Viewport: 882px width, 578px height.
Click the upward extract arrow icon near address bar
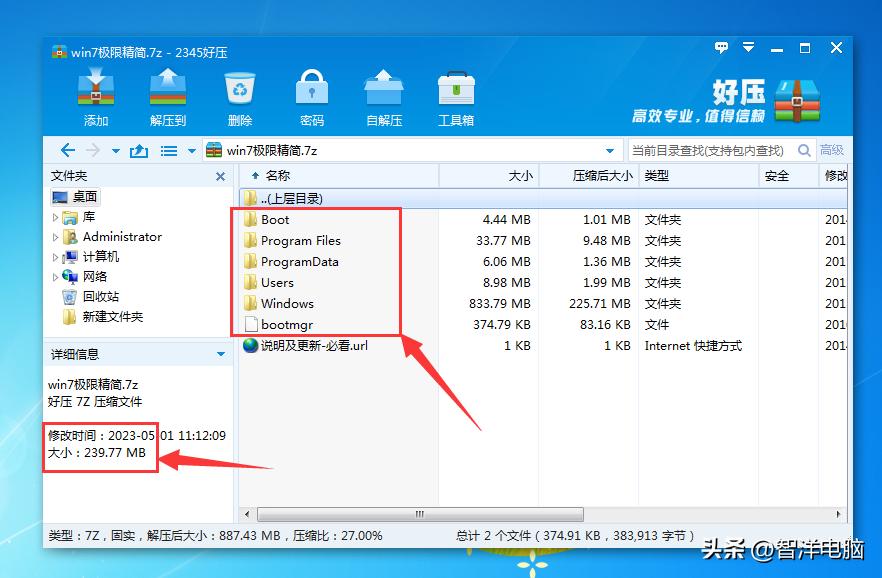point(139,150)
